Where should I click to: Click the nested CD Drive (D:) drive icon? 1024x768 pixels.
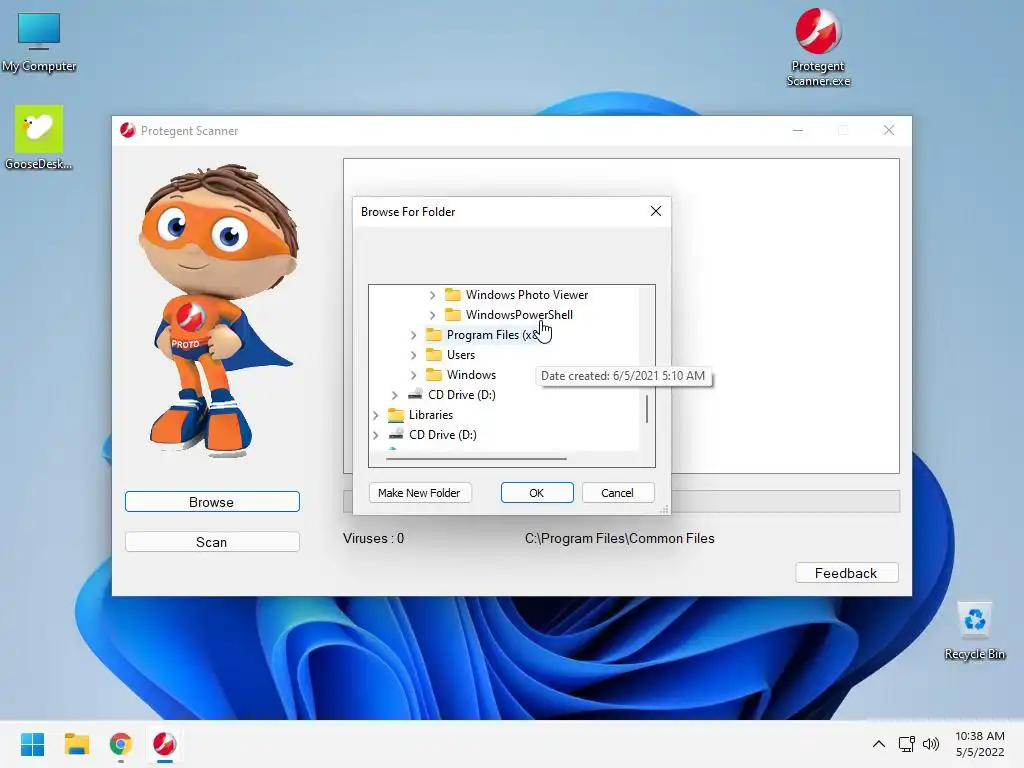pyautogui.click(x=415, y=394)
